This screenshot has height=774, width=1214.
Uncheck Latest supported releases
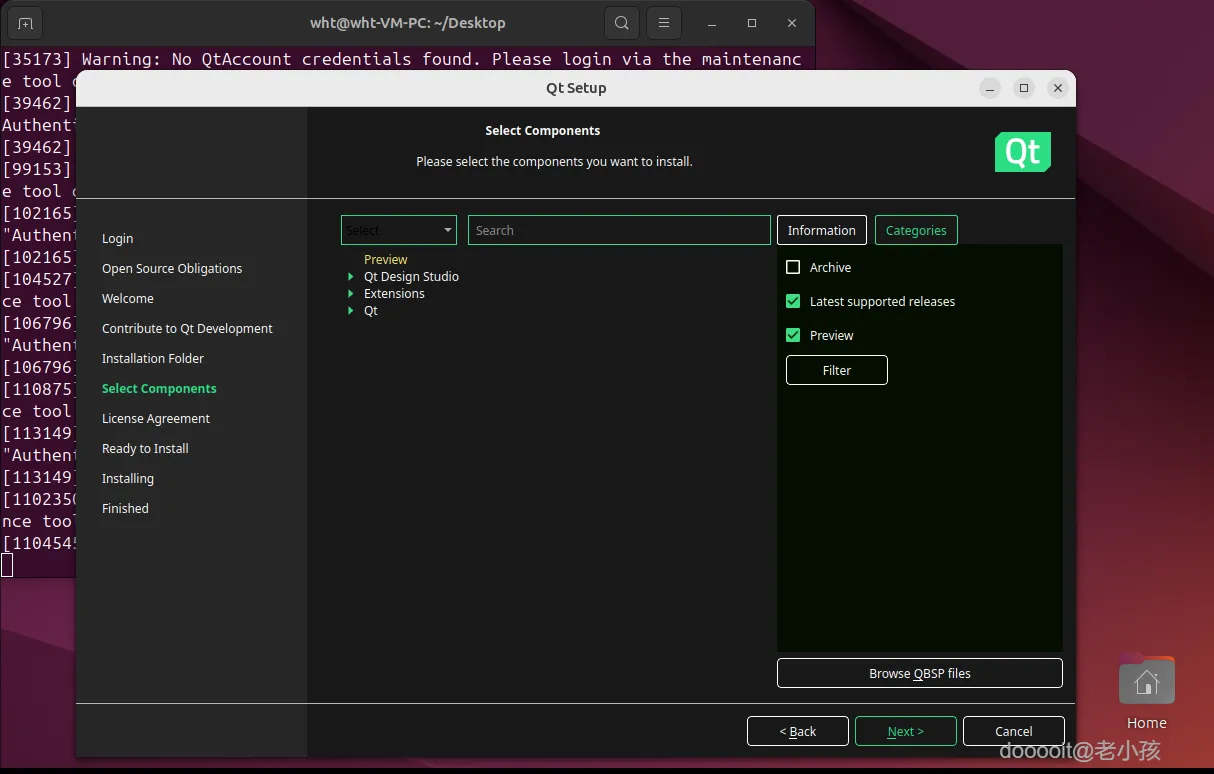(794, 301)
